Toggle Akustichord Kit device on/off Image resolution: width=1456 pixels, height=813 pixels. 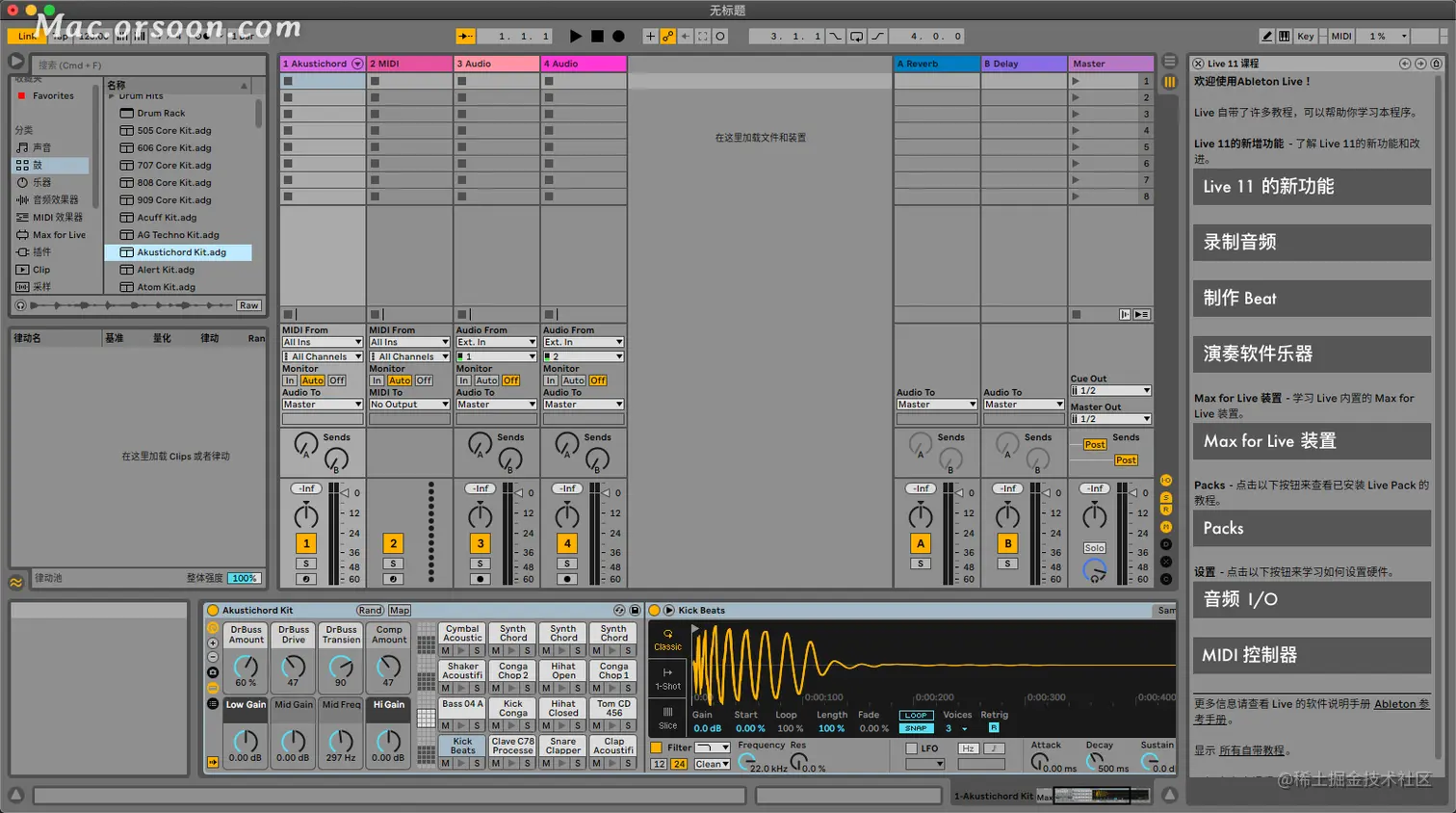213,610
